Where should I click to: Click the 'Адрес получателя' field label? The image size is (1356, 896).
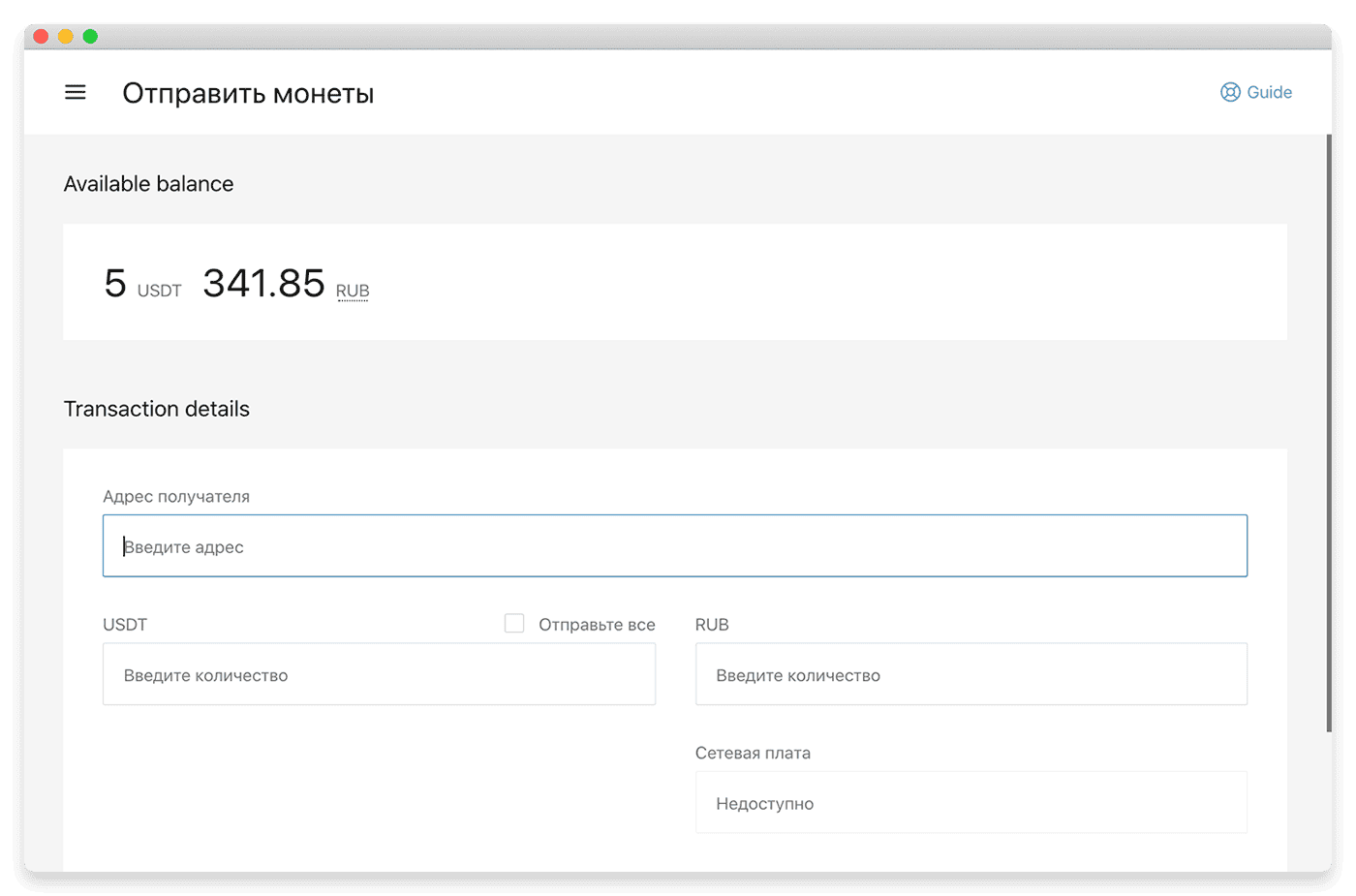tap(176, 496)
